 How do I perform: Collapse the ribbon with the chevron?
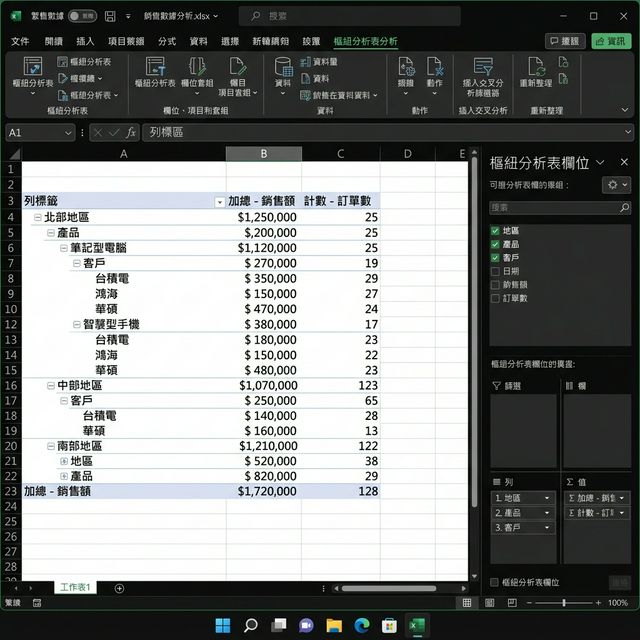pyautogui.click(x=625, y=110)
